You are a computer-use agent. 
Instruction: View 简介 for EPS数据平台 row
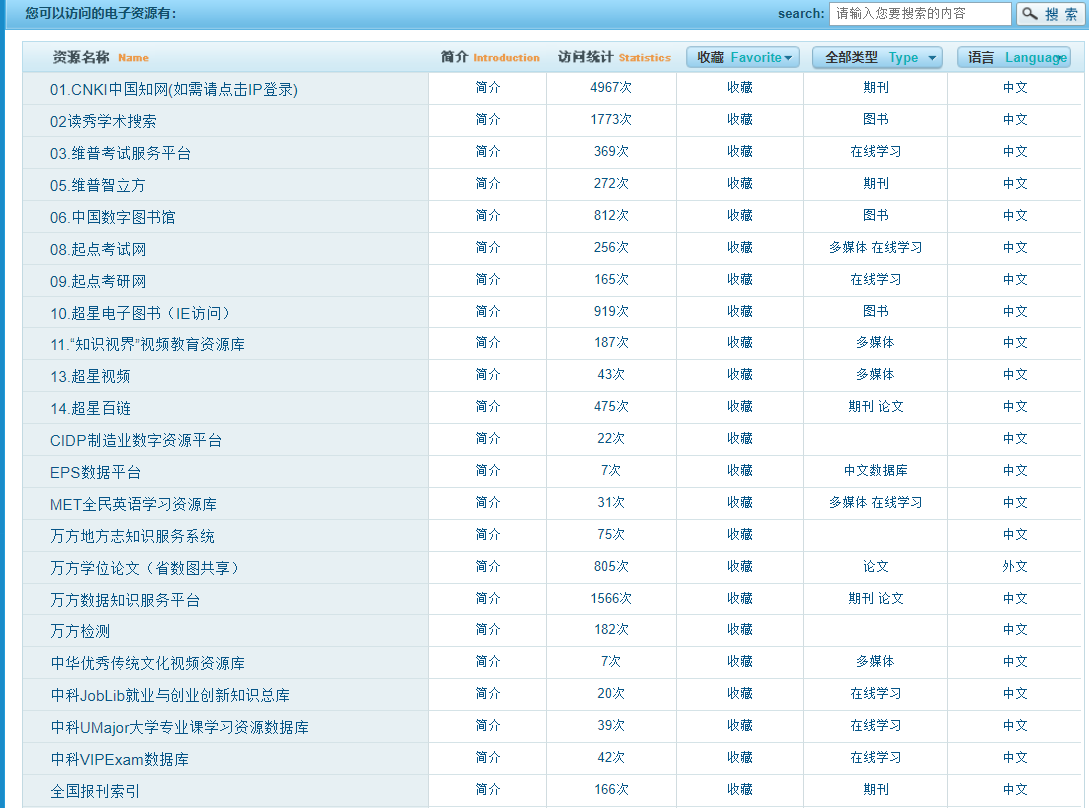[488, 470]
